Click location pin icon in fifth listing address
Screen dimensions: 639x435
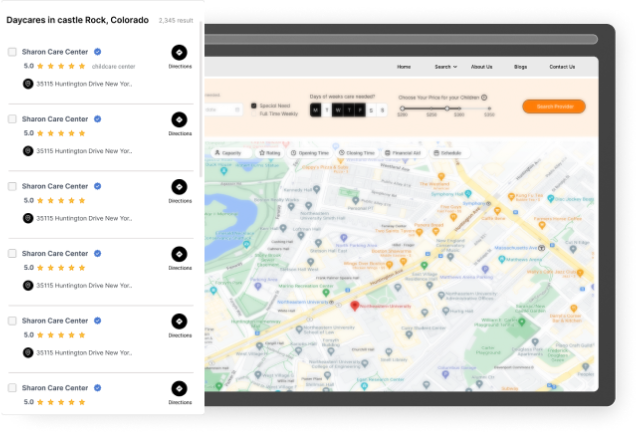[x=28, y=352]
